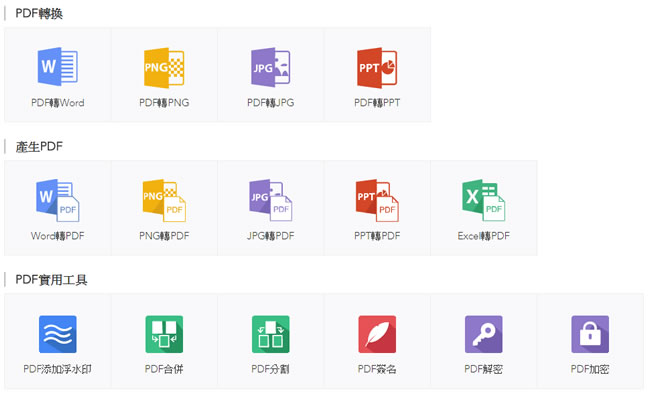The image size is (650, 395).
Task: Choose the Excel轉PDF green icon
Action: [x=484, y=200]
